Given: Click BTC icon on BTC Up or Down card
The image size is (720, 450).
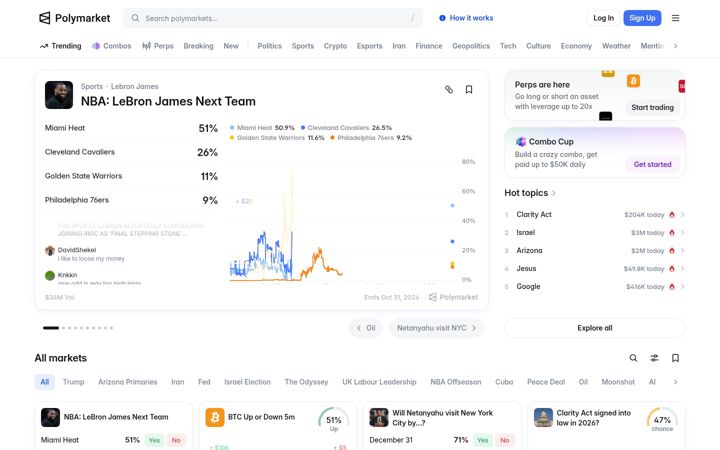Looking at the screenshot, I should click(214, 417).
